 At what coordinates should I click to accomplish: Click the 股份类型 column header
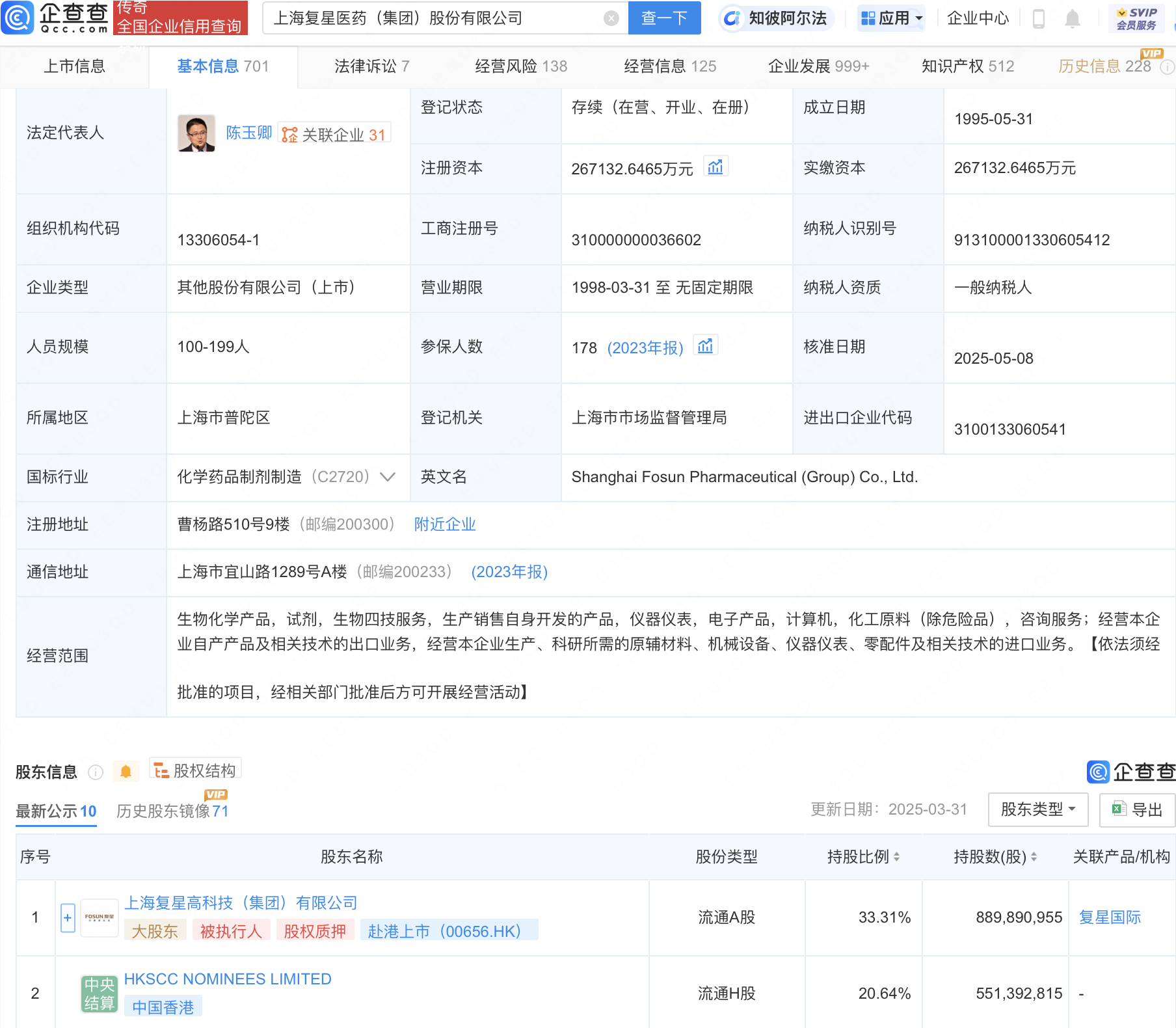click(x=727, y=857)
